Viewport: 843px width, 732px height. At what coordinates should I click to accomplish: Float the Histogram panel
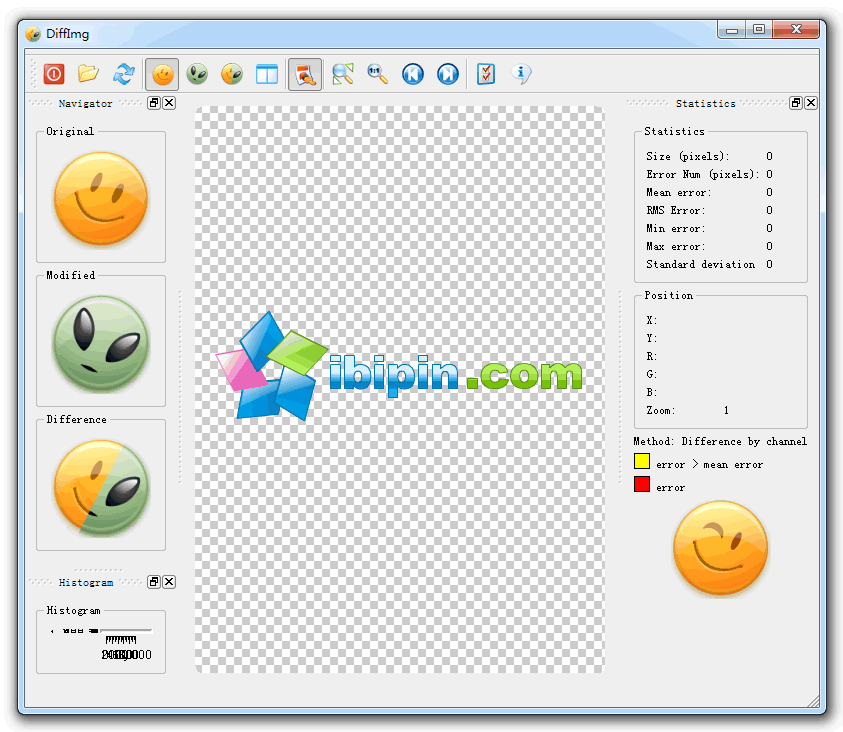[154, 582]
